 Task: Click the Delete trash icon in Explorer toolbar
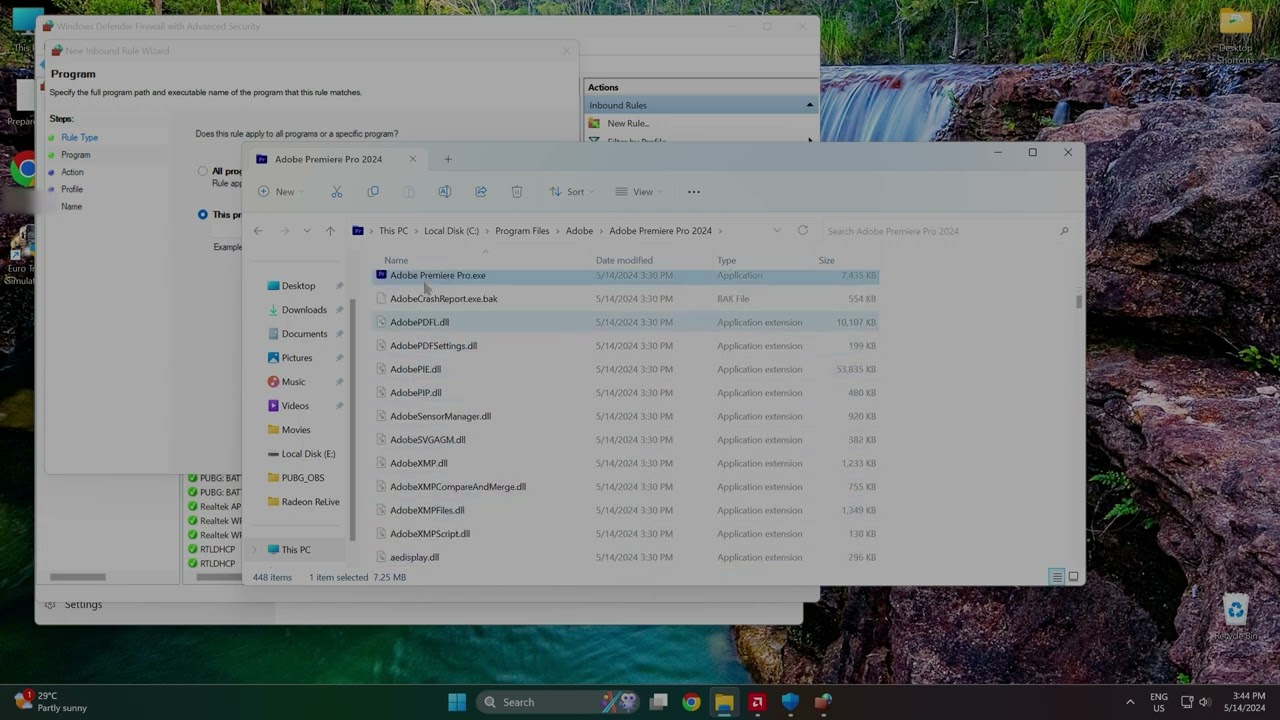pos(517,192)
